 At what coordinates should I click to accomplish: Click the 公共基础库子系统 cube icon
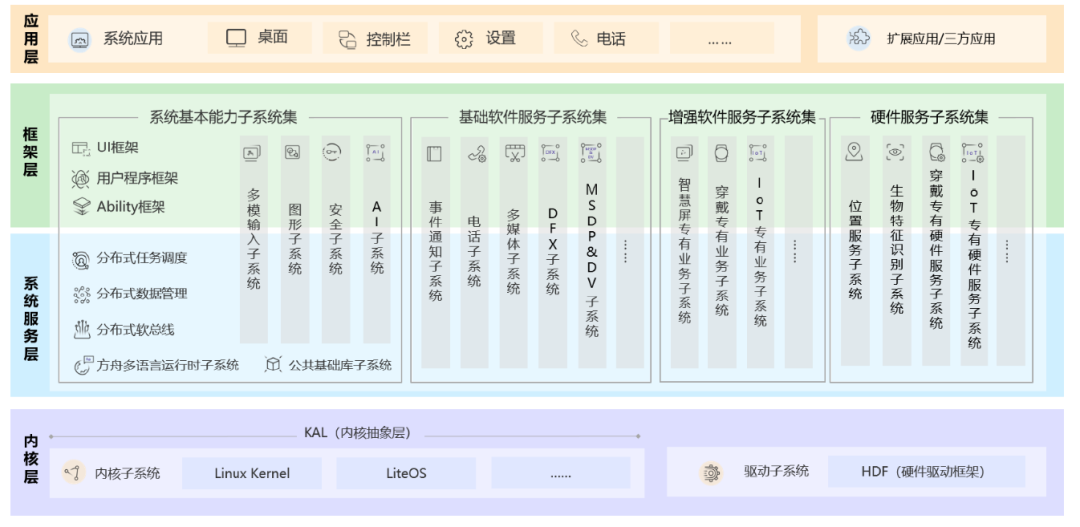(x=273, y=365)
